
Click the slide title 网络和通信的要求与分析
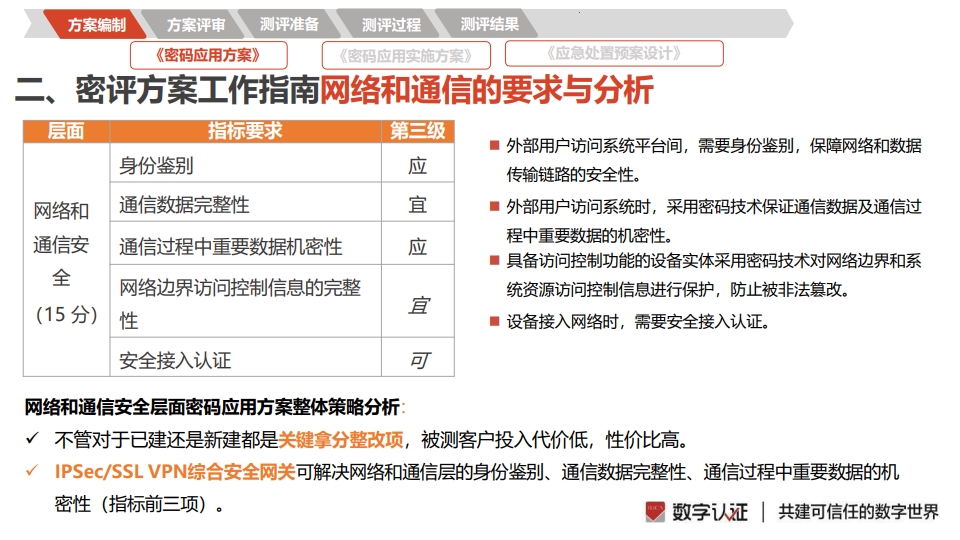[x=487, y=90]
